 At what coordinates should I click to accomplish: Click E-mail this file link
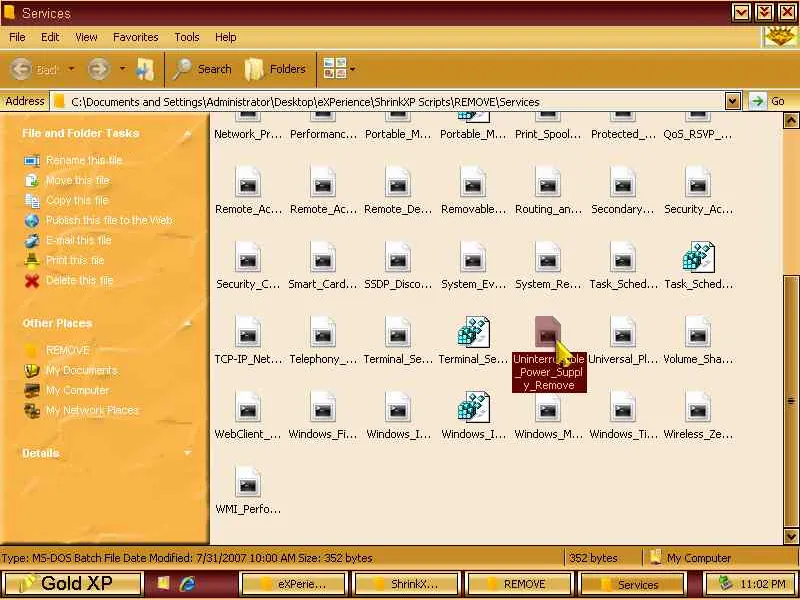pos(79,240)
